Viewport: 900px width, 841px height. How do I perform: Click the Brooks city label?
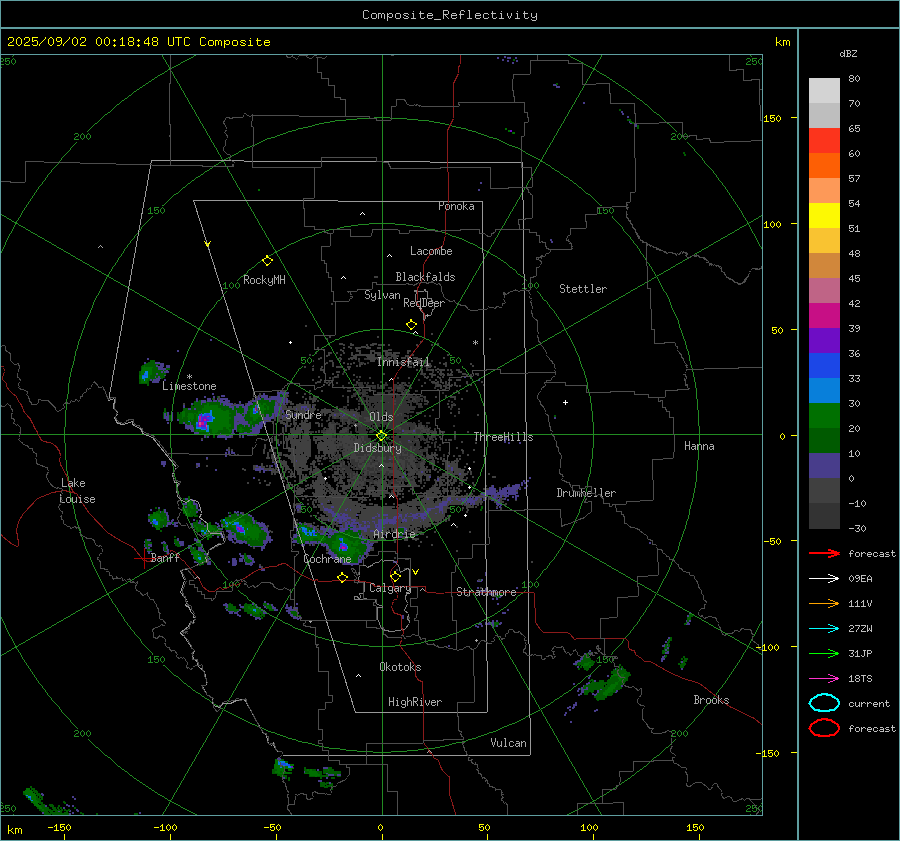[x=711, y=700]
